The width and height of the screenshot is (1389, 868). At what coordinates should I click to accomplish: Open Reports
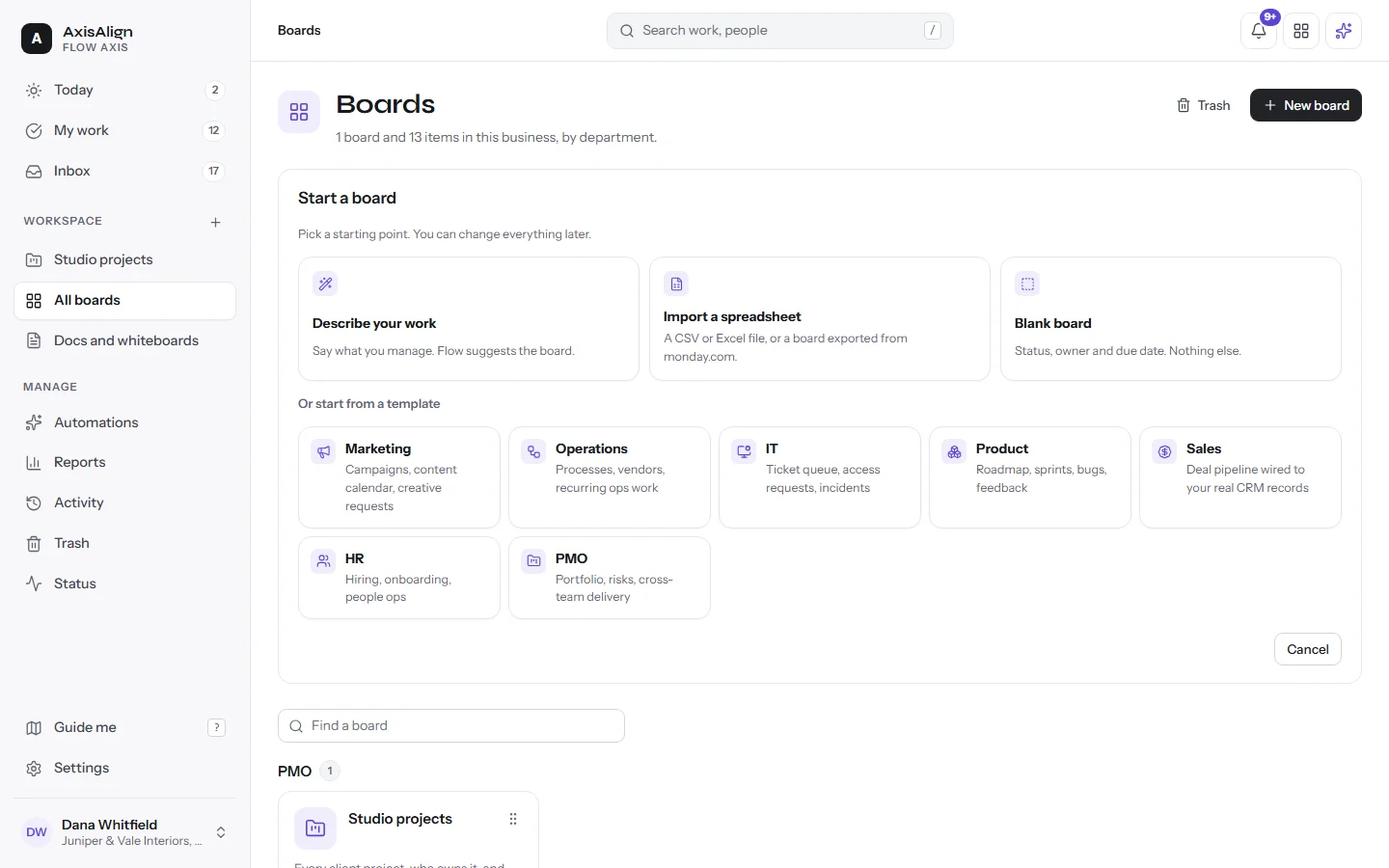pyautogui.click(x=124, y=462)
